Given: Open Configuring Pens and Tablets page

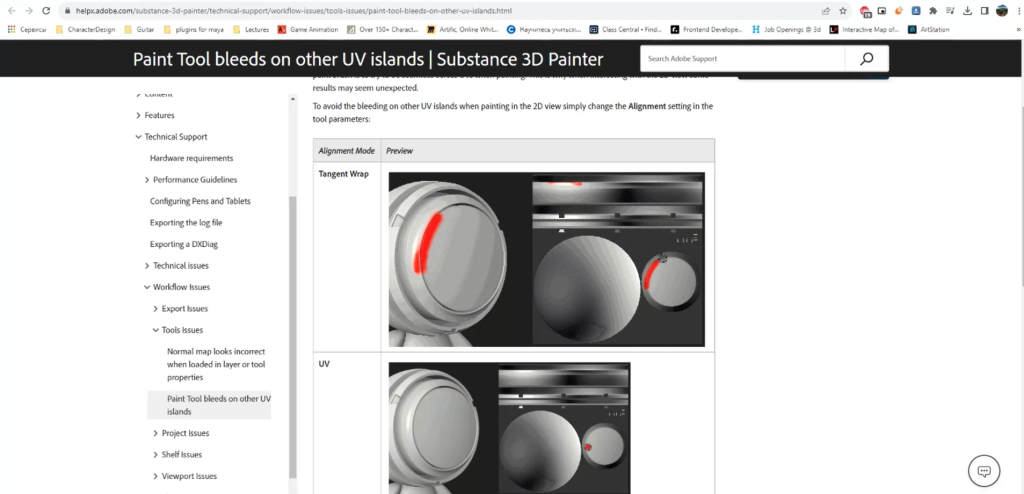Looking at the screenshot, I should (200, 201).
